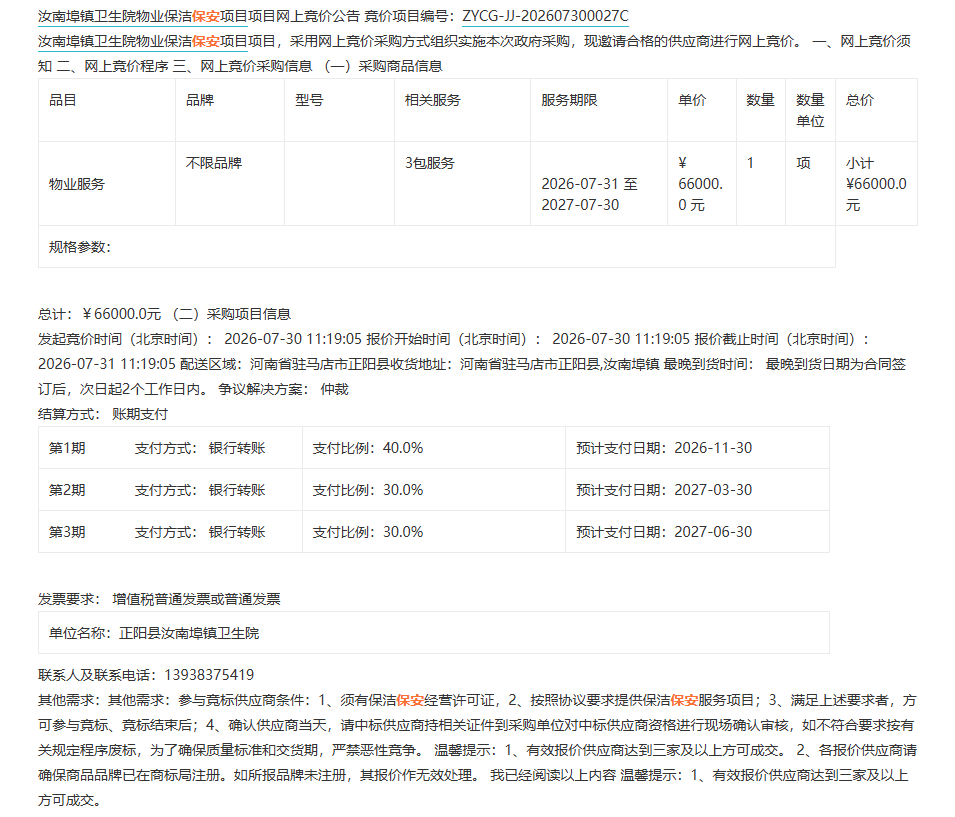Click the 第2期 支付比例 30.0% cell
955x817 pixels.
(434, 490)
